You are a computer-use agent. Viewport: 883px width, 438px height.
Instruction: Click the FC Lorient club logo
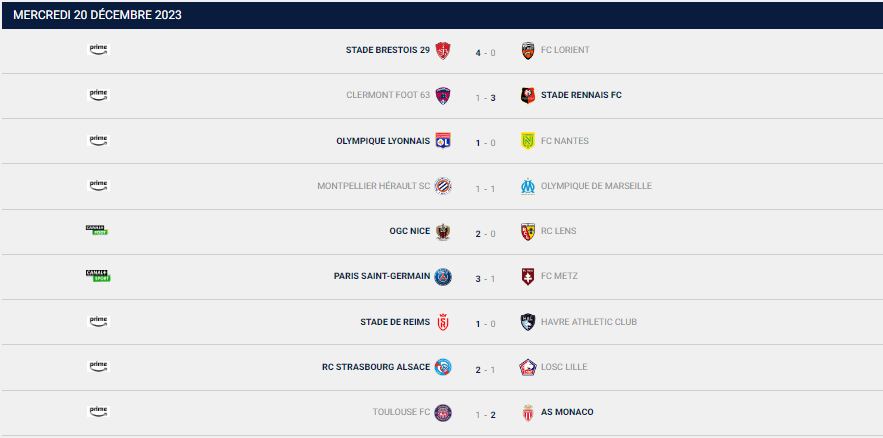(x=528, y=51)
